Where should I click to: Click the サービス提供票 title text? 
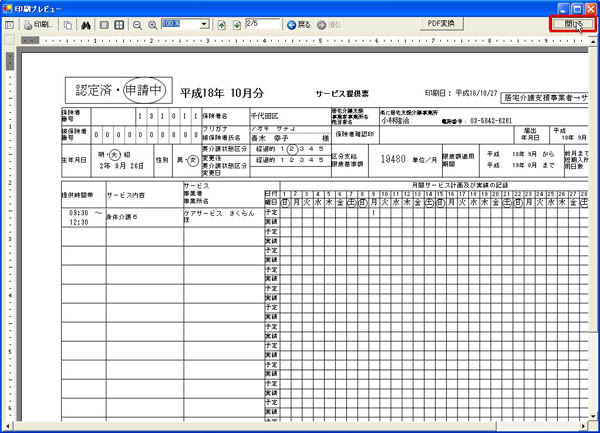tap(342, 94)
